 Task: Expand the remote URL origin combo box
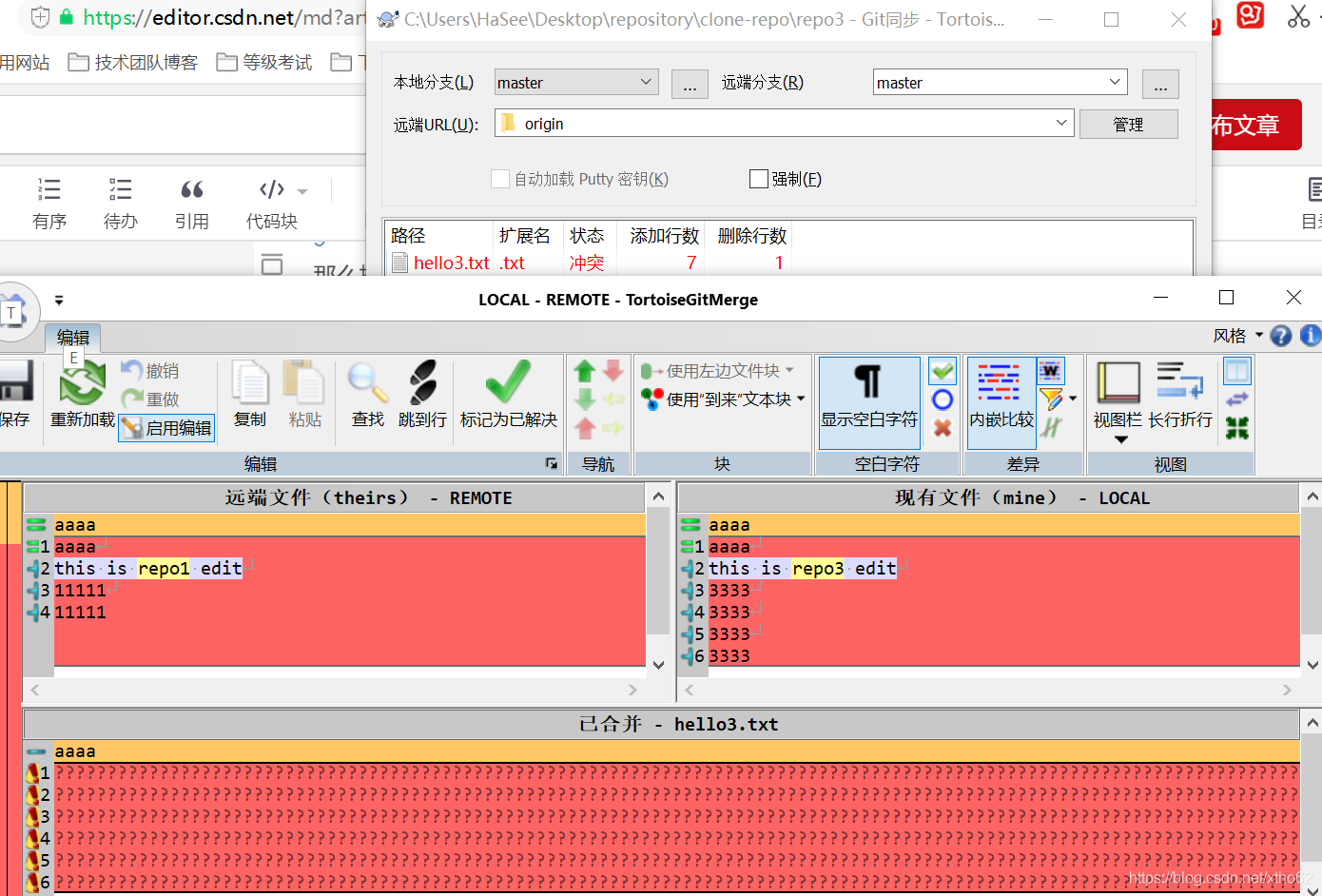(x=1061, y=123)
